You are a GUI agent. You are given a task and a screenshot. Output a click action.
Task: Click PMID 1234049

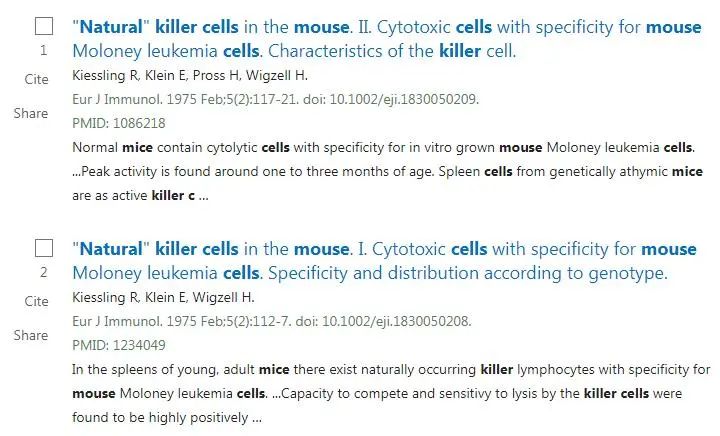tap(119, 345)
